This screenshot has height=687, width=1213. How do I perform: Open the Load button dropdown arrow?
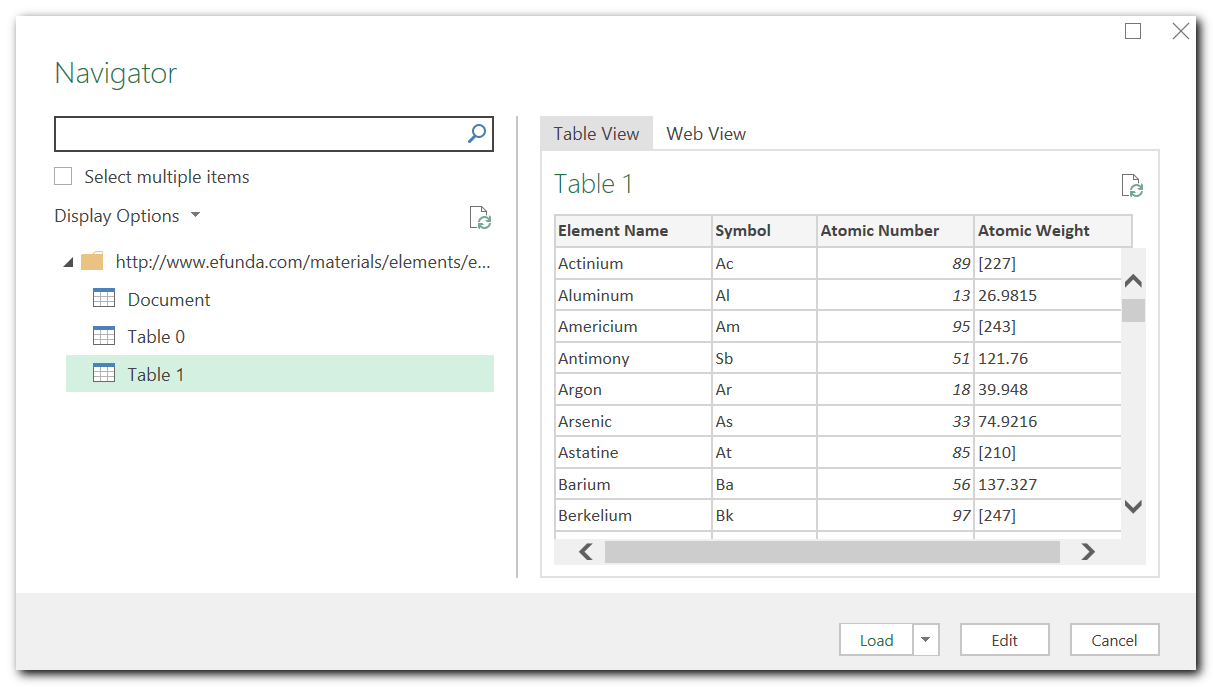click(925, 640)
